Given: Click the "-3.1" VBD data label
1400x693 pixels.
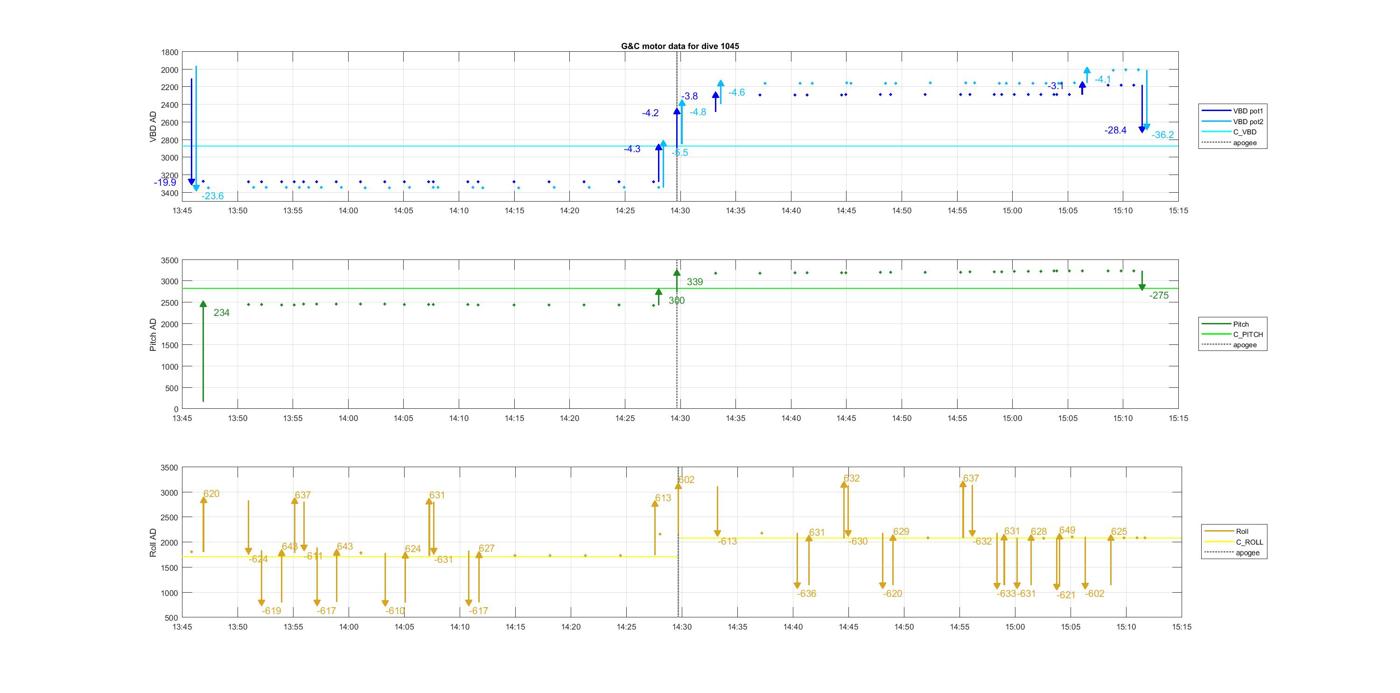Looking at the screenshot, I should [1056, 86].
